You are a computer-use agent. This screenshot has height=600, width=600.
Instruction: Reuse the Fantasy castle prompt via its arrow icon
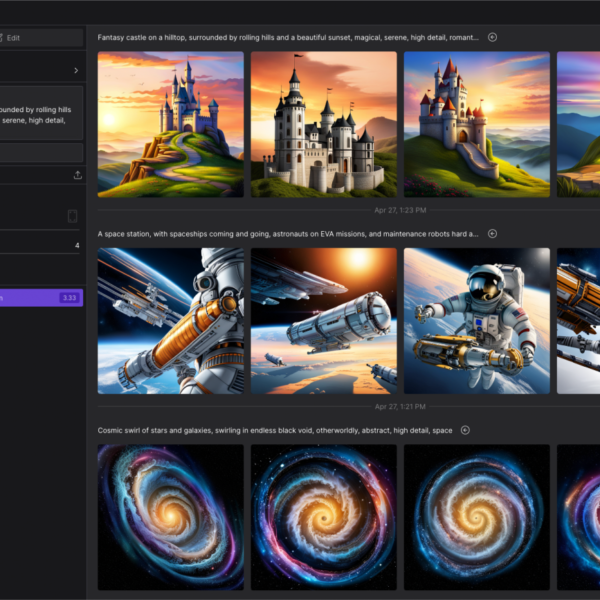click(492, 37)
